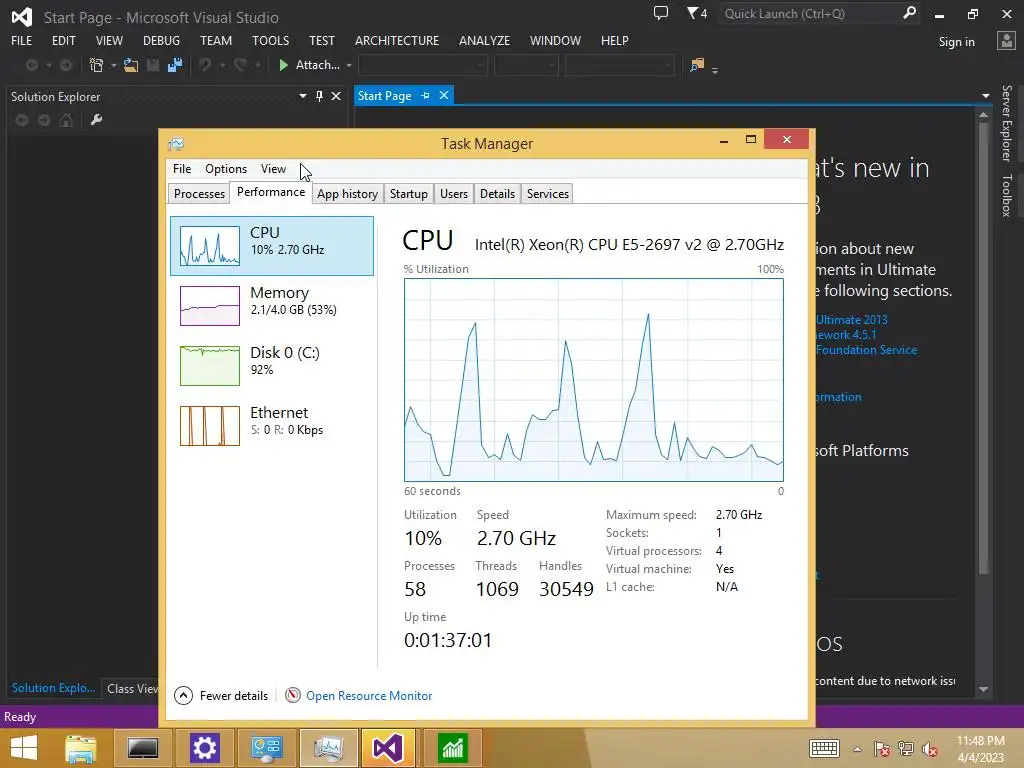Open Task Manager View menu
The height and width of the screenshot is (768, 1024).
[x=273, y=168]
